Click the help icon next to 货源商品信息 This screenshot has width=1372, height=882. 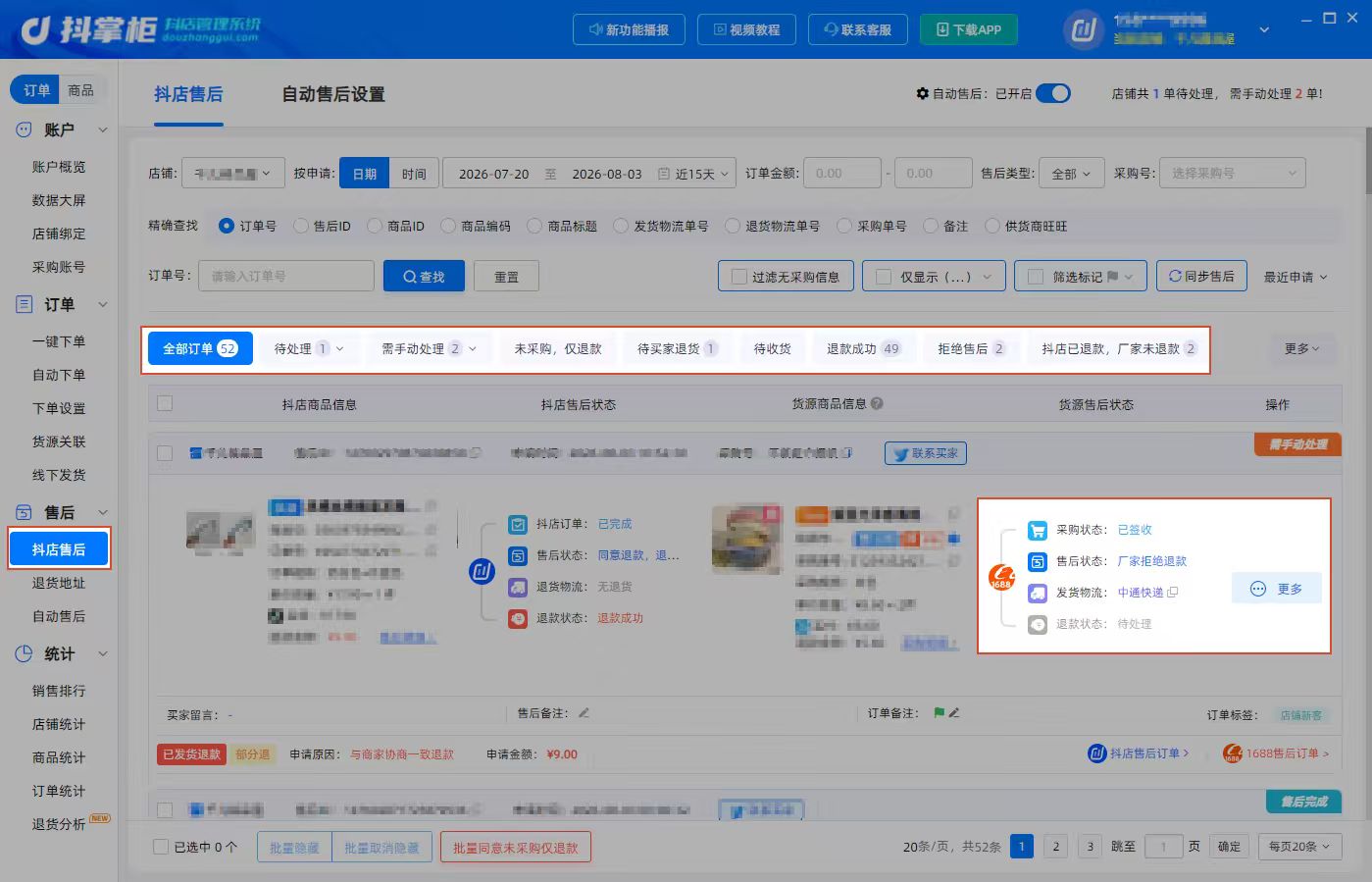[877, 403]
